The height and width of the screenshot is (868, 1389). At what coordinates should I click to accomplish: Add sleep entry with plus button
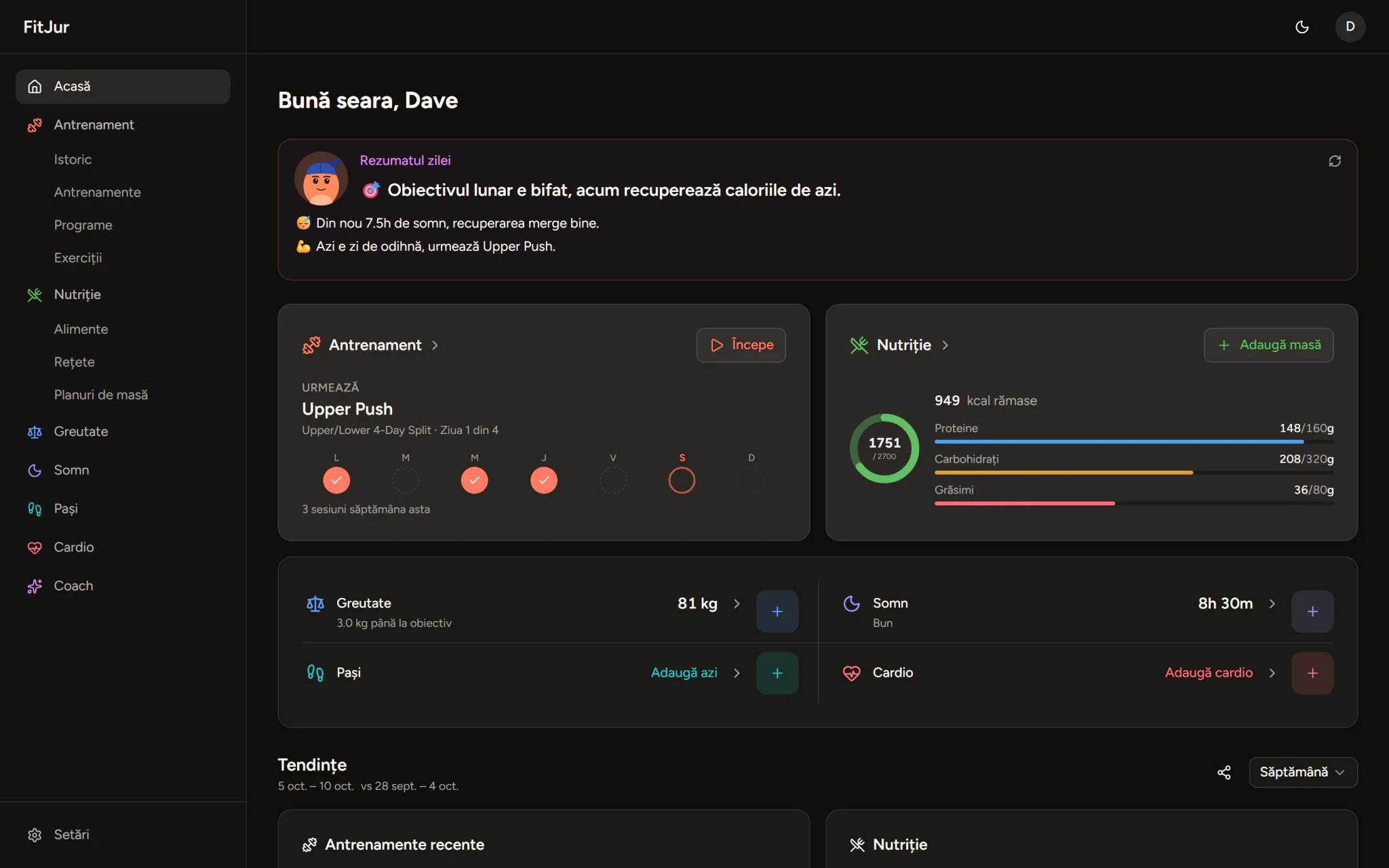[x=1312, y=611]
